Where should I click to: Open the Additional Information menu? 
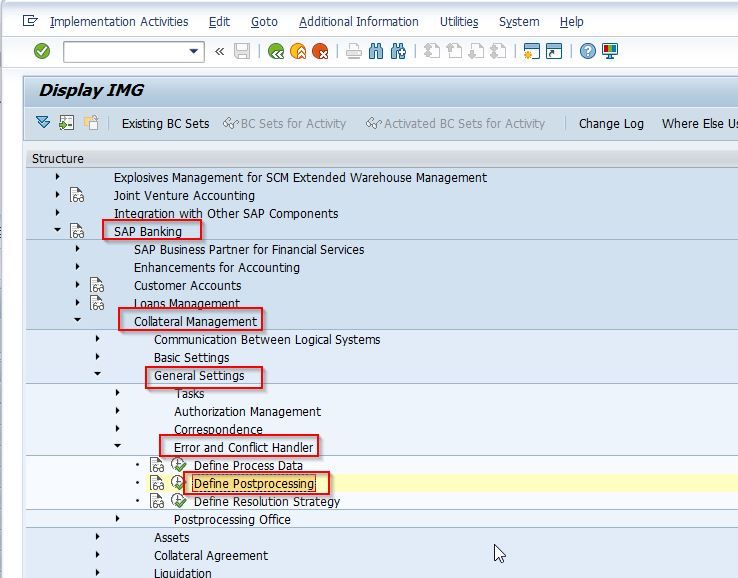[359, 22]
